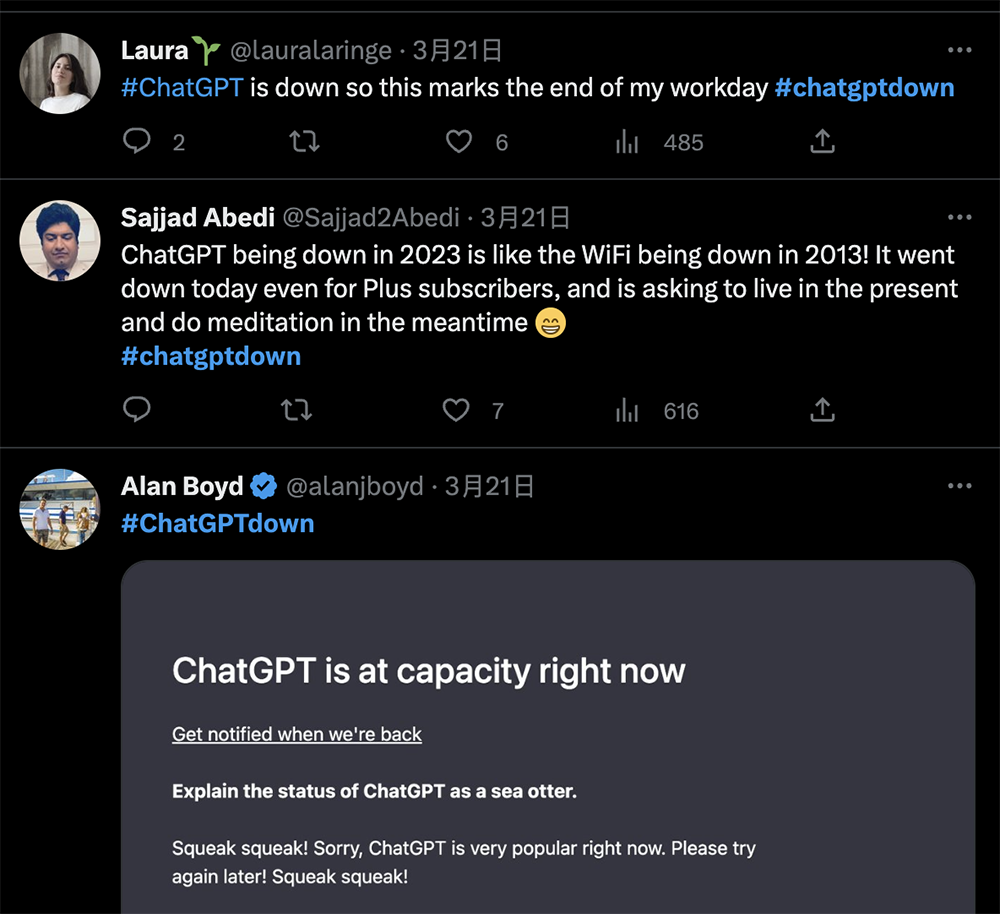The width and height of the screenshot is (1000, 914).
Task: Retweet Sajjad Abedi's tweet
Action: click(x=296, y=410)
